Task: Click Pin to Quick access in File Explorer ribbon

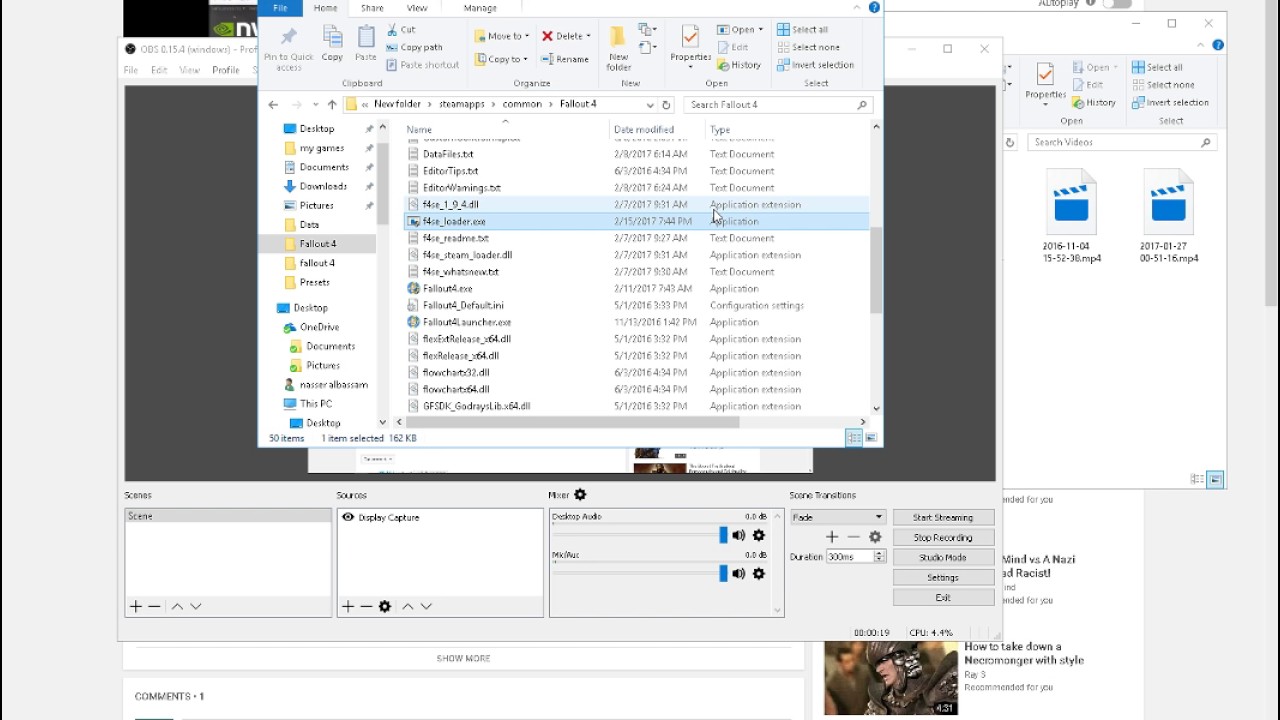Action: tap(289, 47)
